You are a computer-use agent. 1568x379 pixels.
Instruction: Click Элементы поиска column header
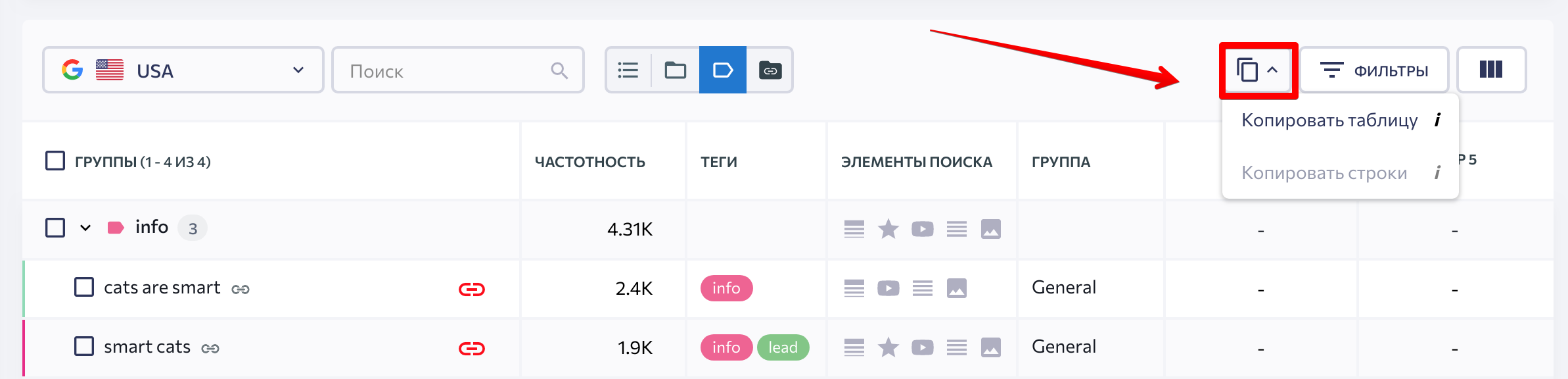tap(917, 162)
